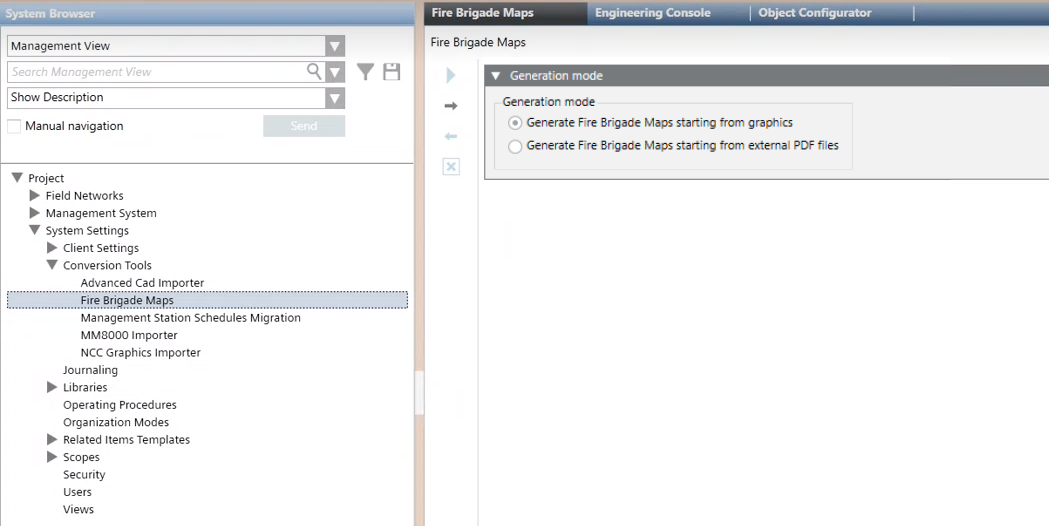Click the Search Management View field
Viewport: 1049px width, 526px height.
(155, 72)
